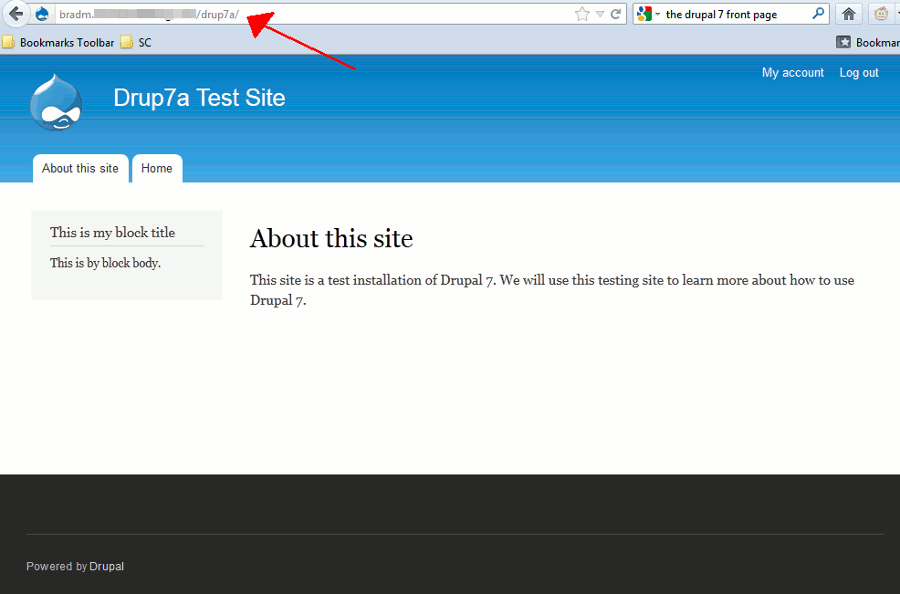Click the search magnifier icon
900x594 pixels.
pyautogui.click(x=818, y=14)
